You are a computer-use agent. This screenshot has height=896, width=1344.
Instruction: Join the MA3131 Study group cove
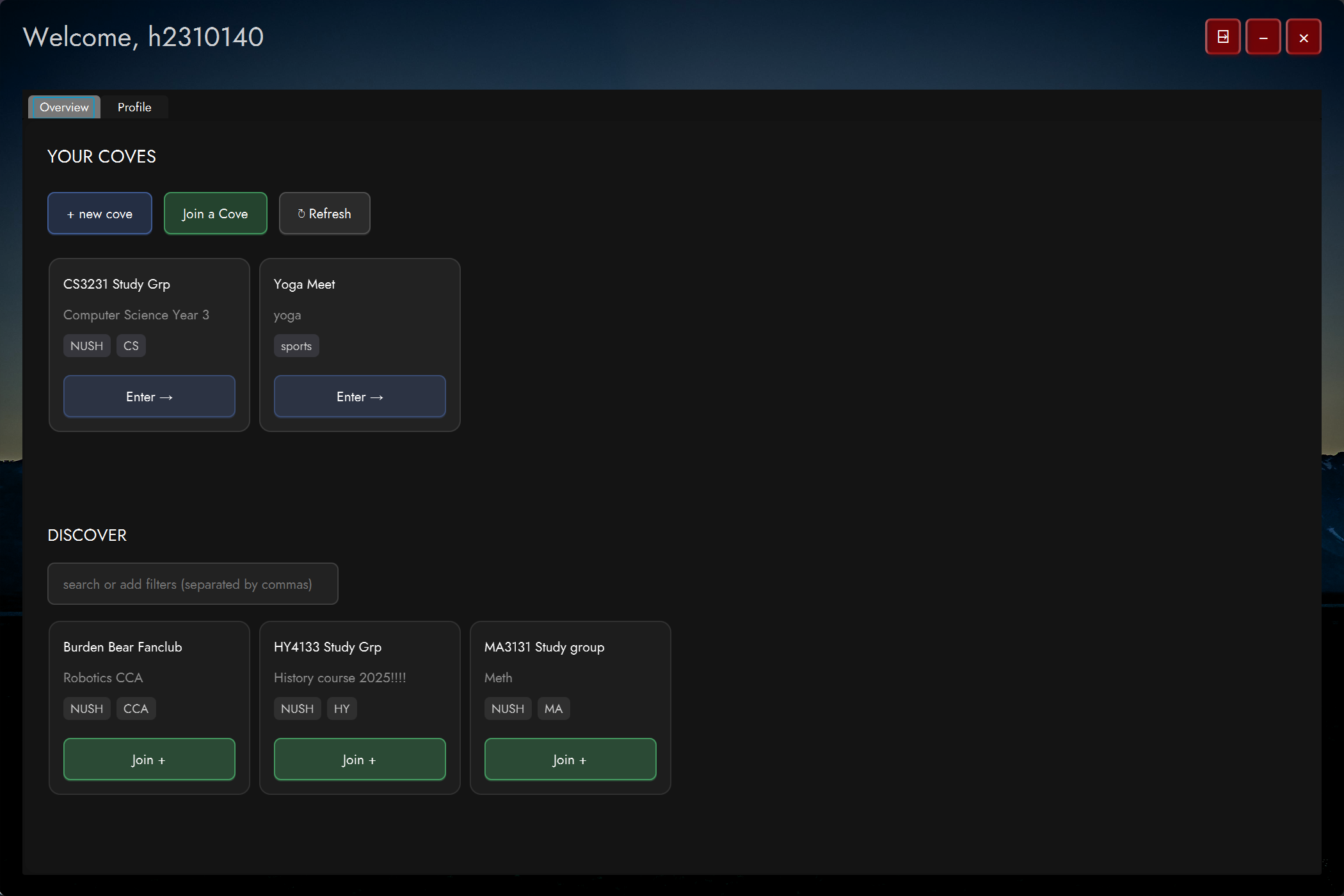(x=570, y=760)
